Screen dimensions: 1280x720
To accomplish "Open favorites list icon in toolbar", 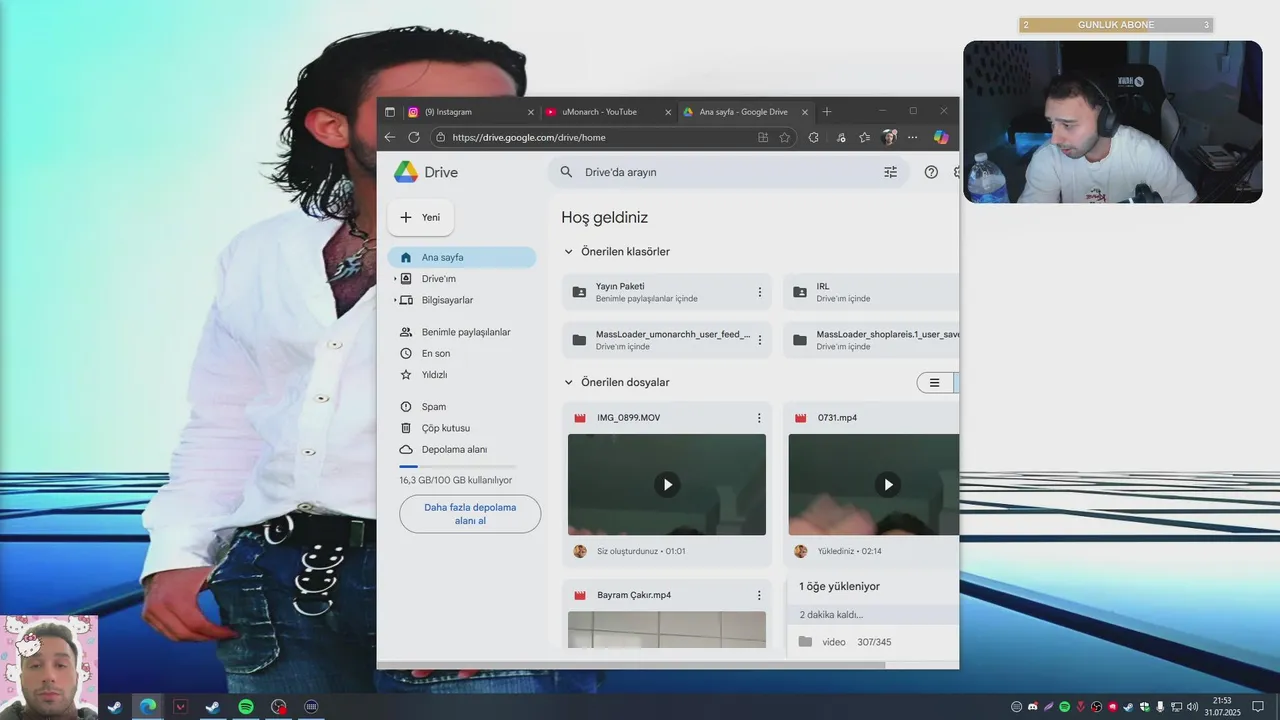I will (x=864, y=137).
